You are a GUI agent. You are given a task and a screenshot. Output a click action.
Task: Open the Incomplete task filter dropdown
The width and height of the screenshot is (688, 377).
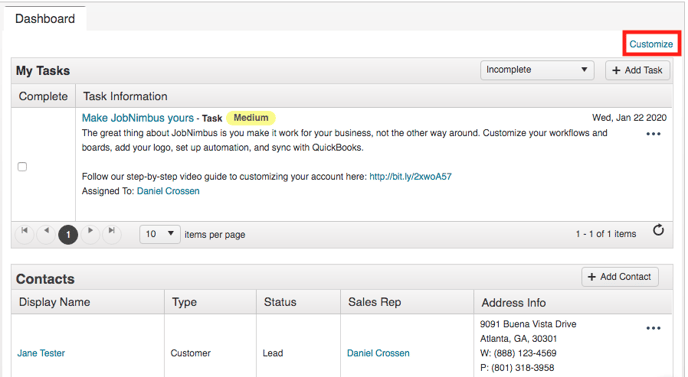(x=537, y=70)
